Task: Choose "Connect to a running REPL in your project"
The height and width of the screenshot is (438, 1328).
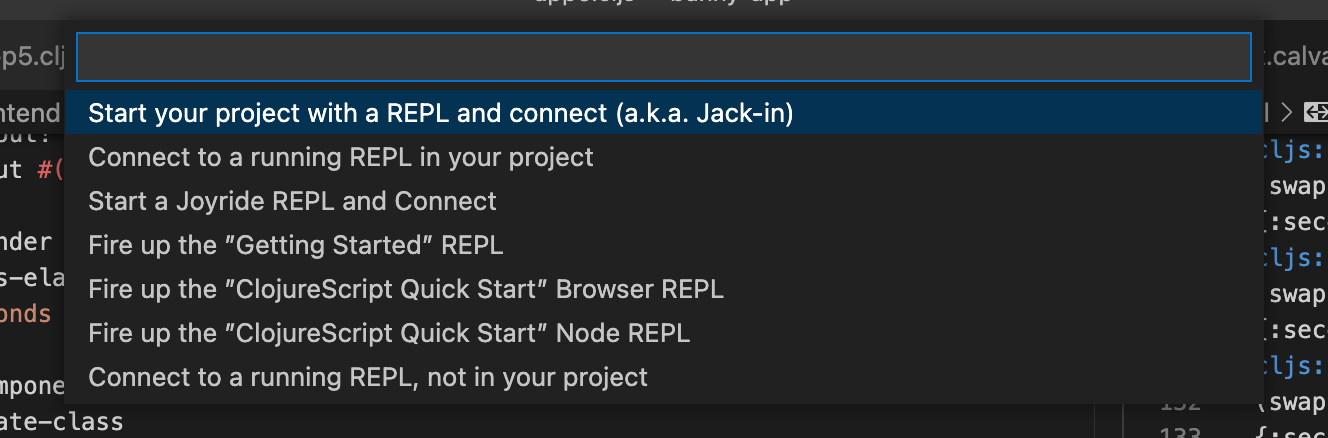Action: coord(341,157)
